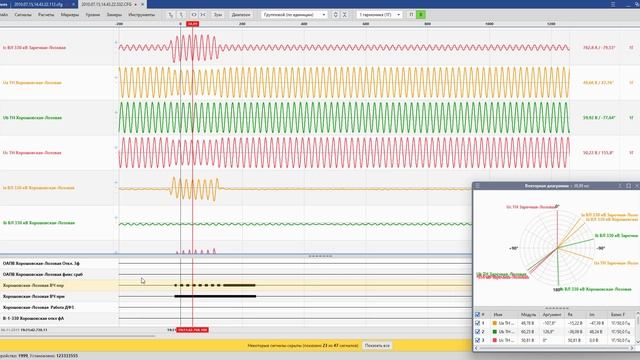Viewport: 640px width, 360px height.
Task: Select Хорошовская-Лозовая ВЧ прм signal row
Action: [33, 296]
